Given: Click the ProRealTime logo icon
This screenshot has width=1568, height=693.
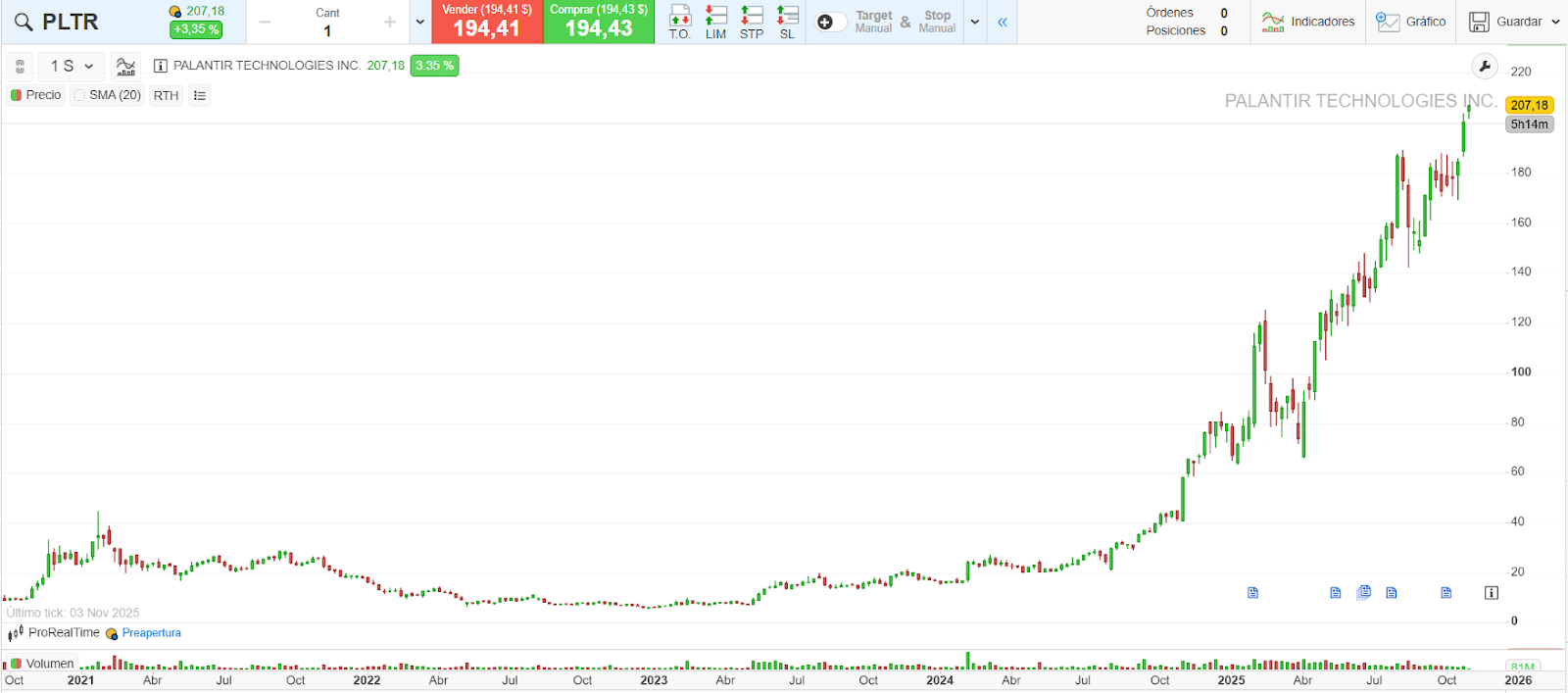Looking at the screenshot, I should coord(16,633).
